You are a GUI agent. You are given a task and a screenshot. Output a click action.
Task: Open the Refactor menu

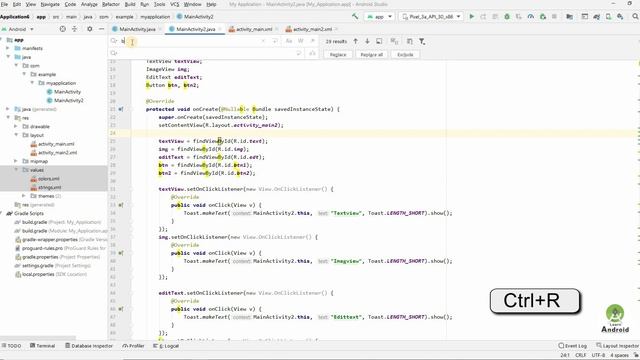click(111, 4)
